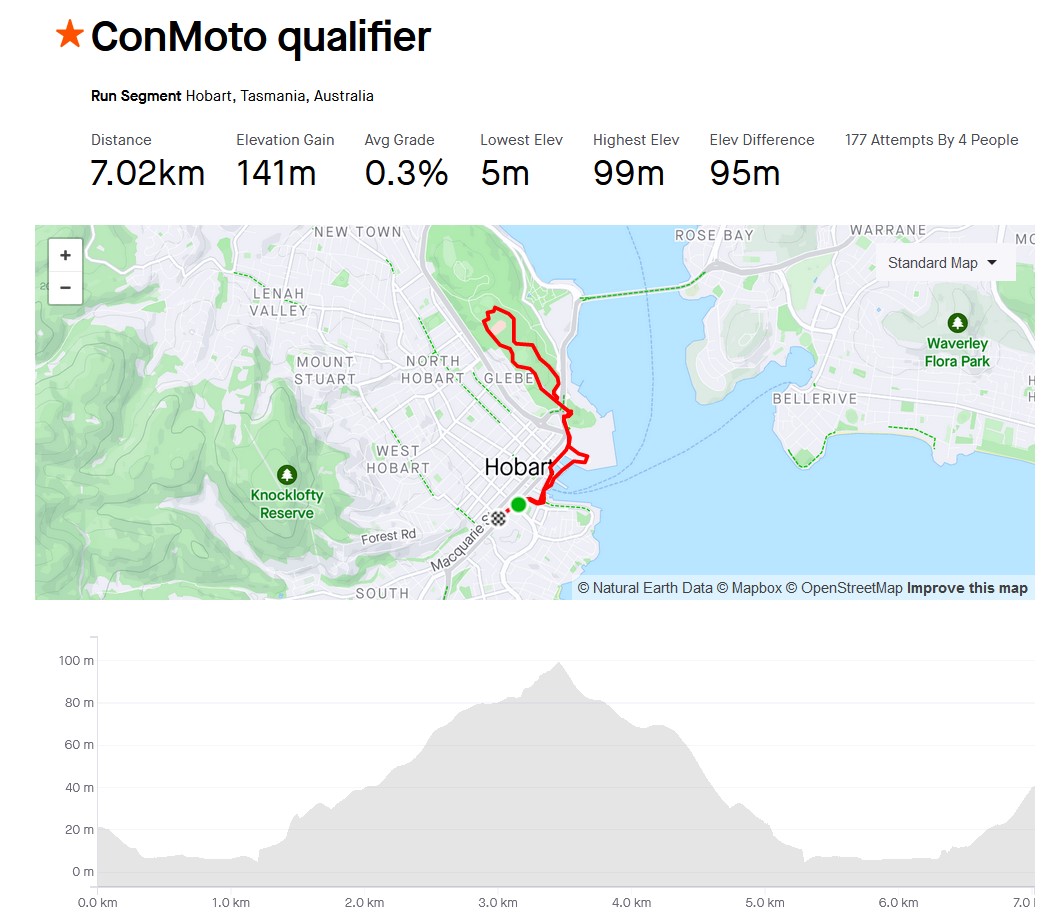Click the elevation chart's highest peak

coord(559,663)
